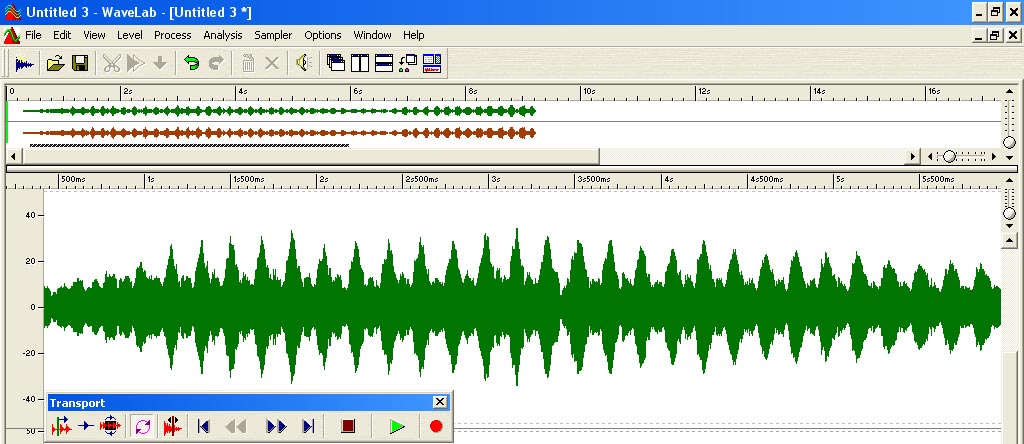Viewport: 1024px width, 444px height.
Task: Click the fast forward button in Transport
Action: pos(275,427)
